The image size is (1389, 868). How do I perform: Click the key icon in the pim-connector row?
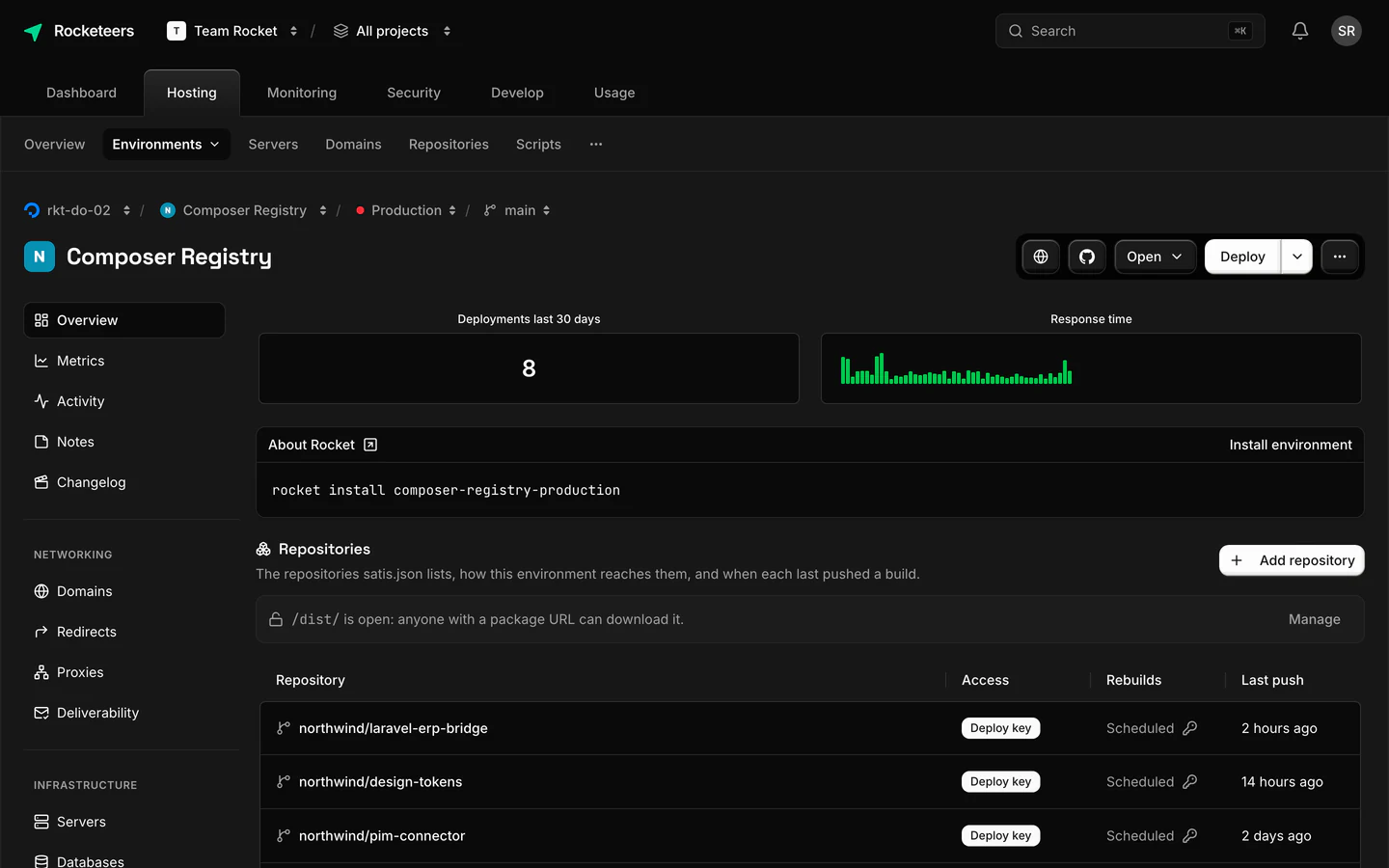pos(1190,836)
